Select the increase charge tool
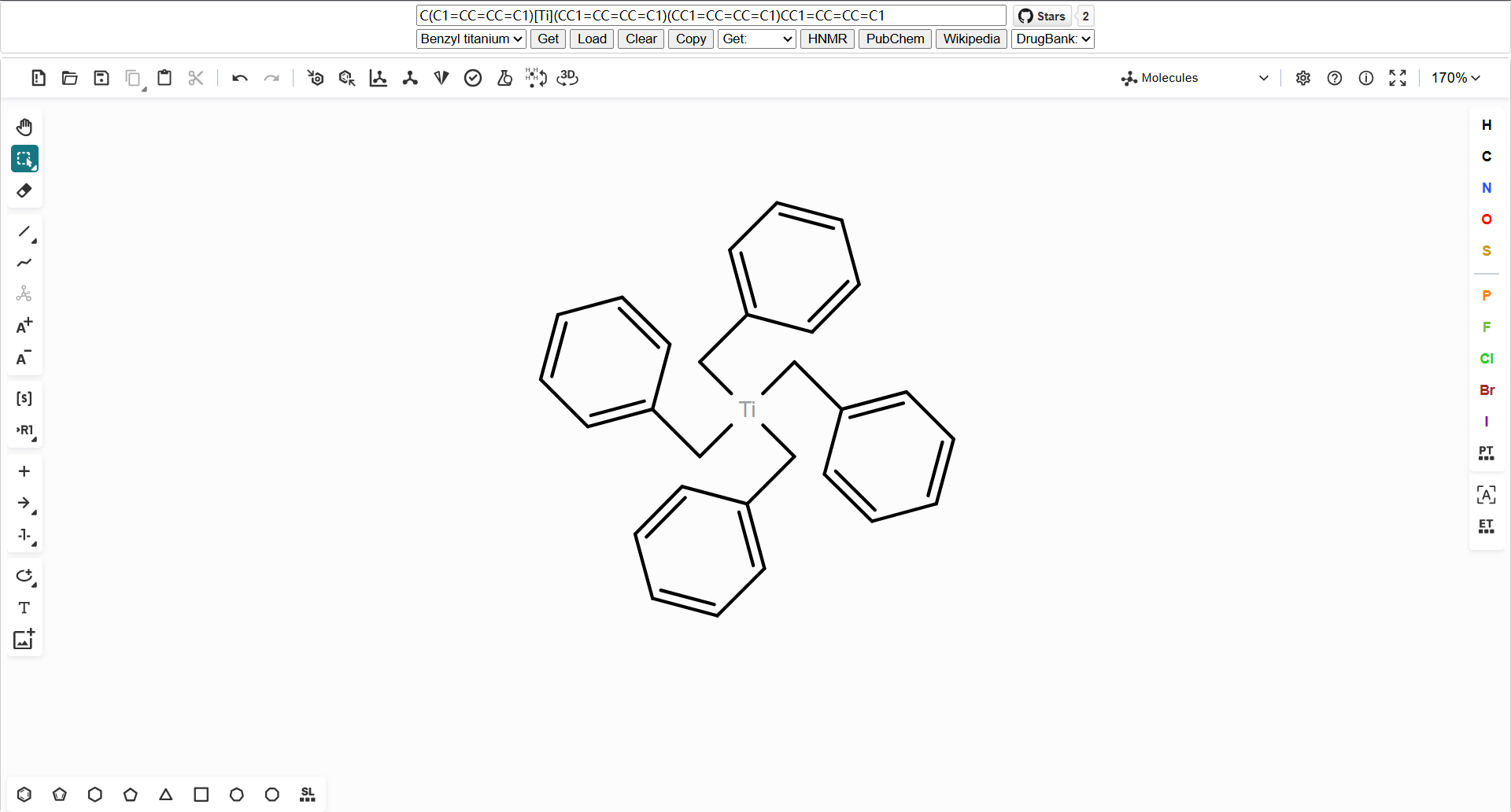 click(x=24, y=325)
